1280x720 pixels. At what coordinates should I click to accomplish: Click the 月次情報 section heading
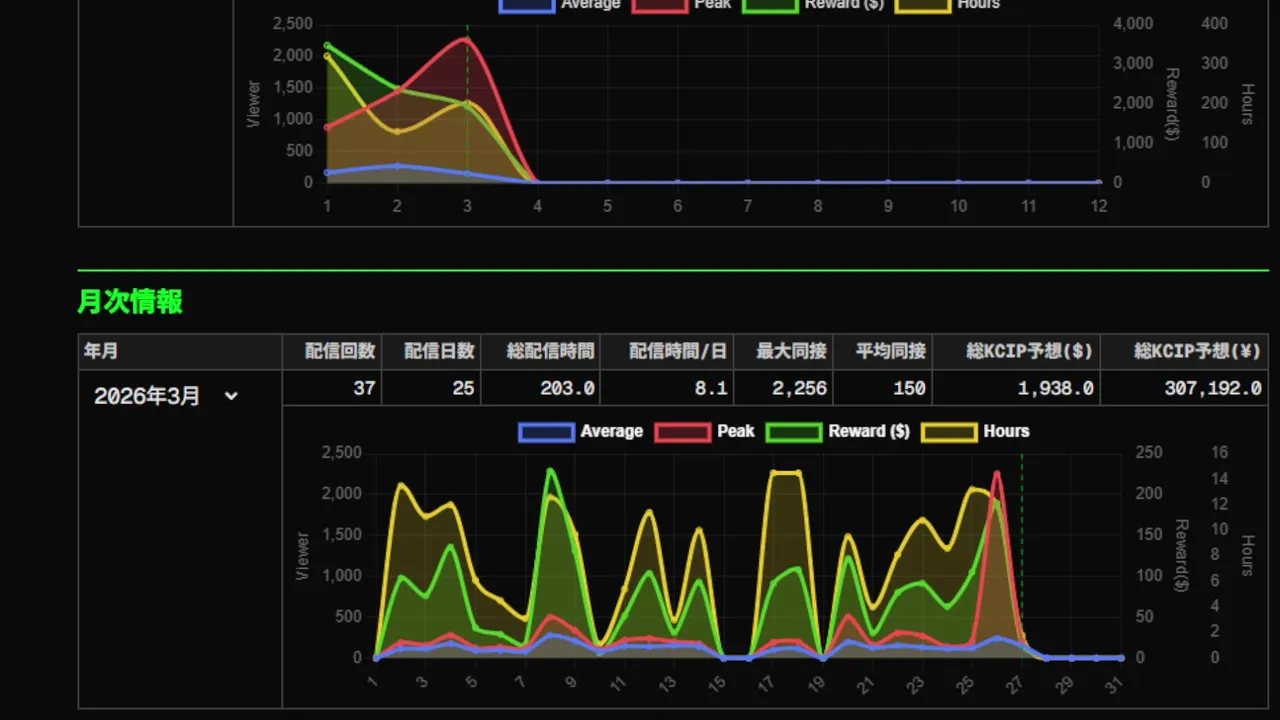(130, 302)
